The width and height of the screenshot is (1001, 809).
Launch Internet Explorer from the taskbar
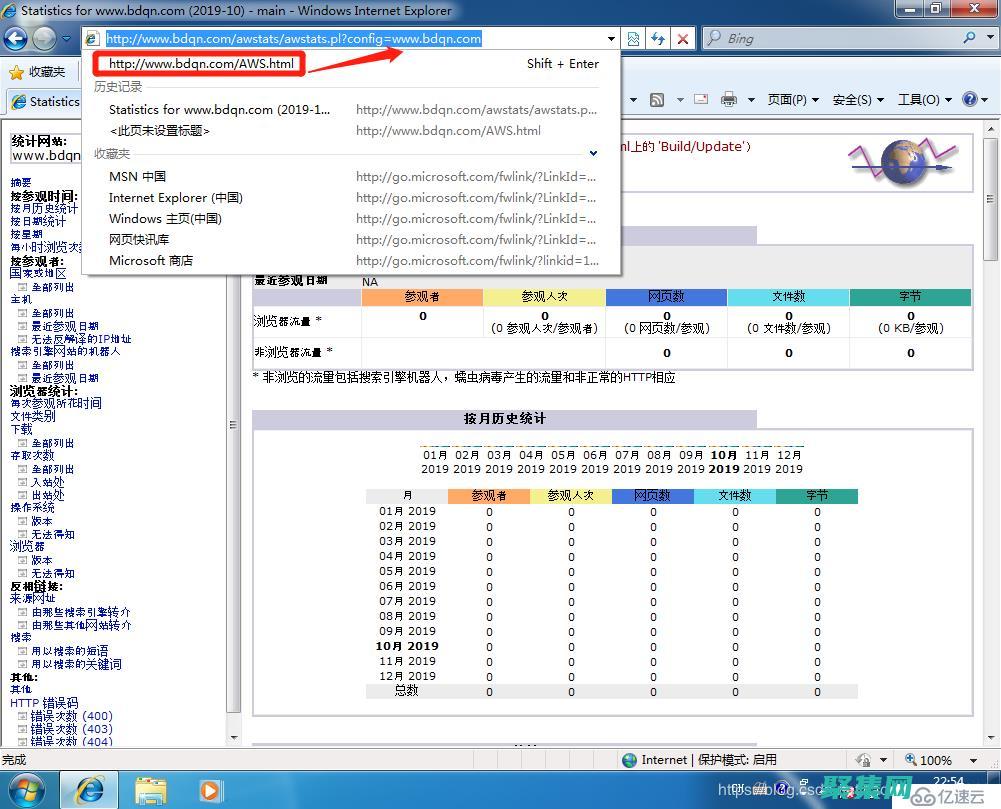pyautogui.click(x=91, y=790)
